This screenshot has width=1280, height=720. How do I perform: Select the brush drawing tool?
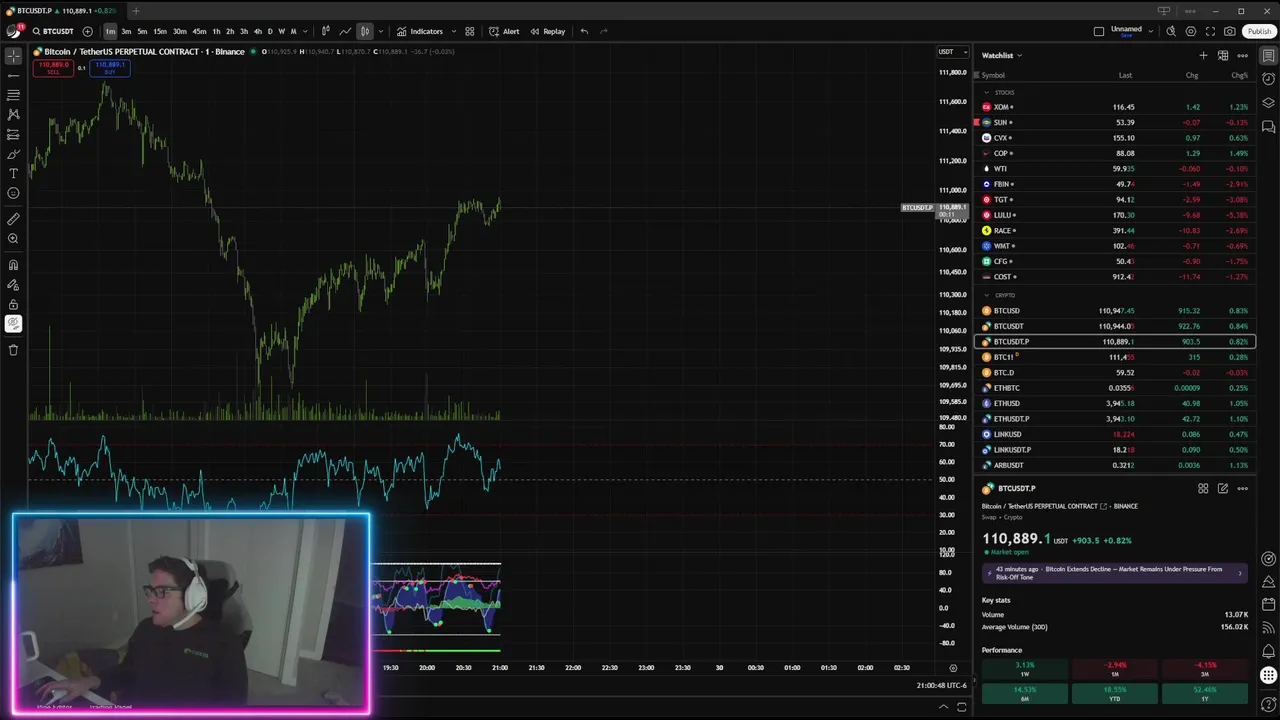point(13,154)
